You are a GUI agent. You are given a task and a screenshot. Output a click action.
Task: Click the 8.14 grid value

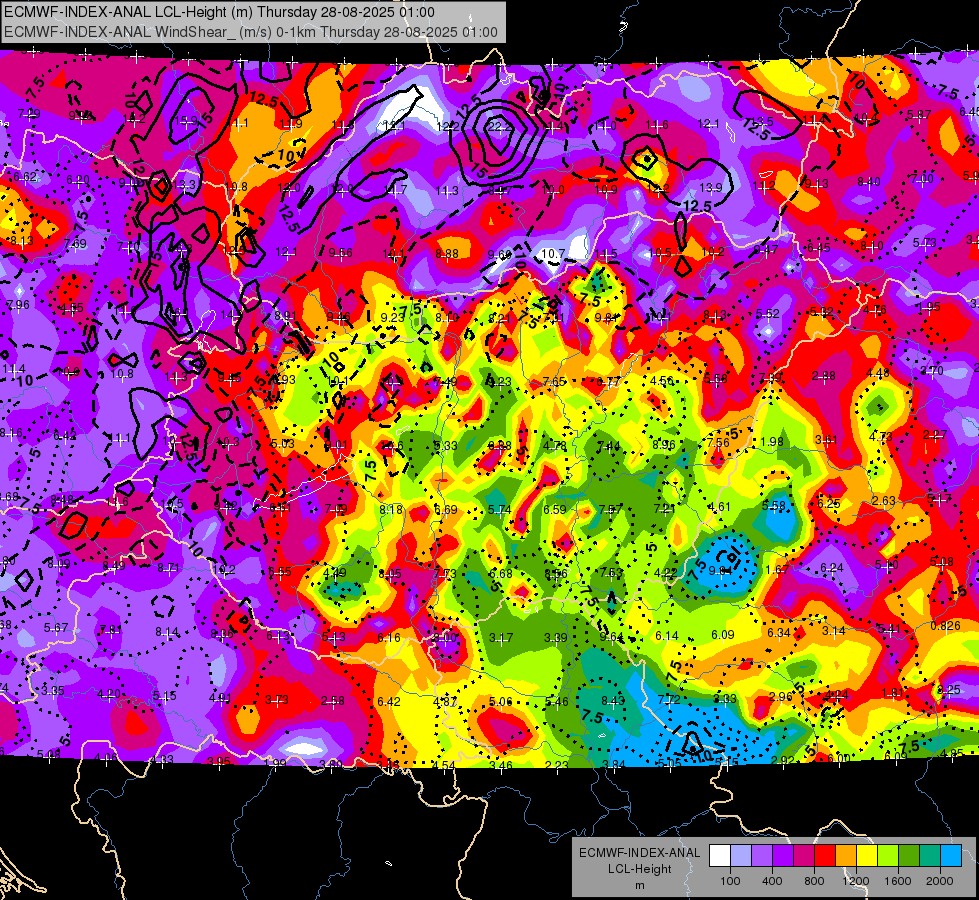[x=167, y=632]
